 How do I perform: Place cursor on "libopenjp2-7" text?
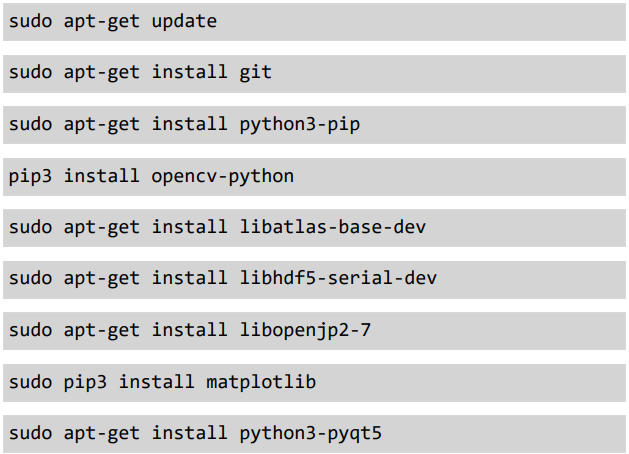305,331
